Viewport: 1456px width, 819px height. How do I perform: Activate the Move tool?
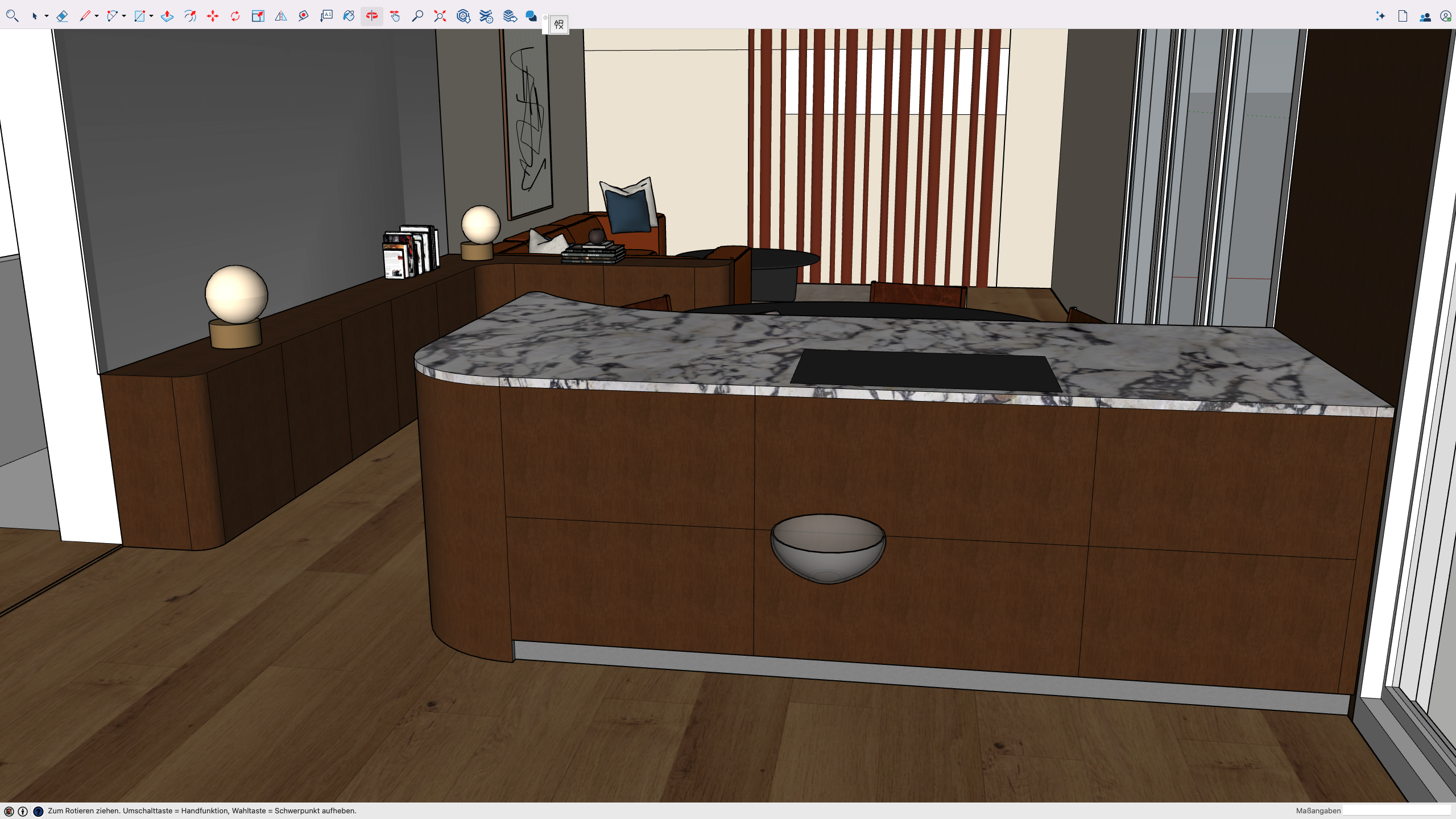point(213,16)
